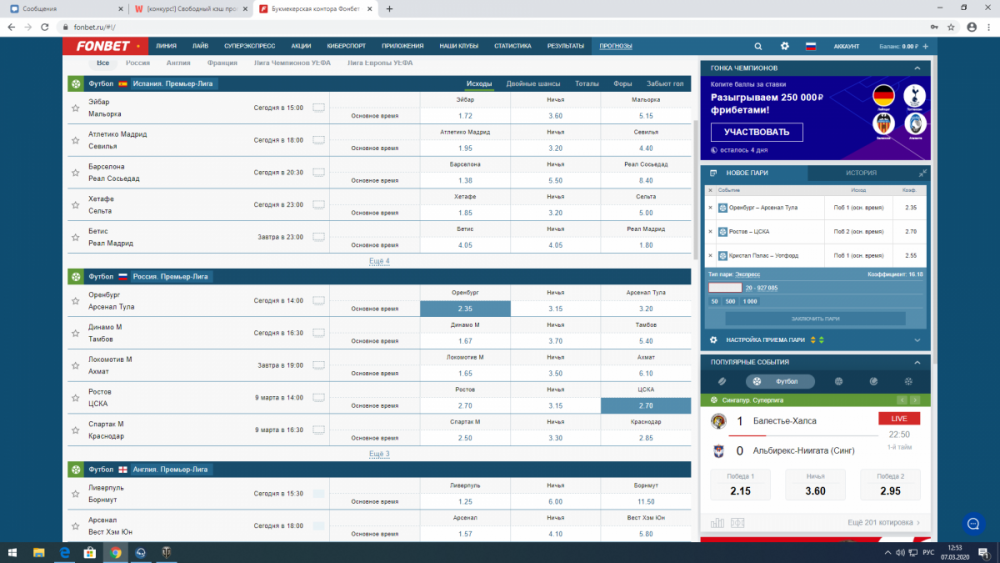Switch to the История tab in bet slip
The height and width of the screenshot is (563, 1000).
(x=862, y=173)
